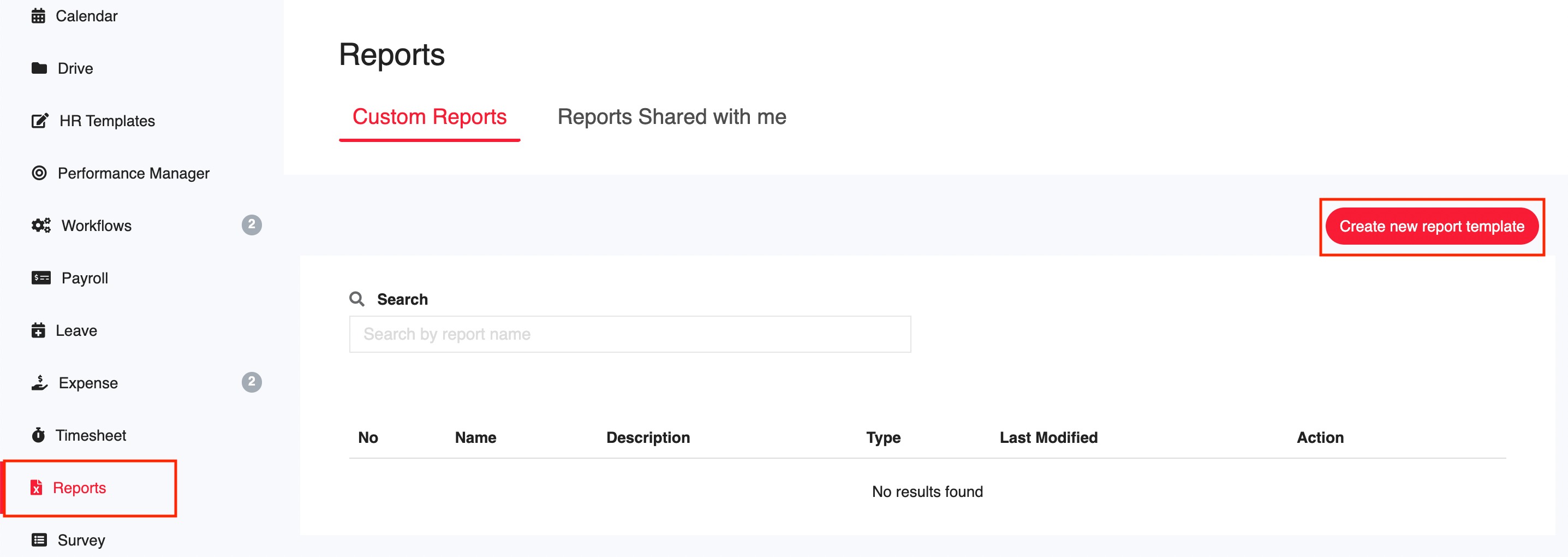1568x557 pixels.
Task: Click the Description column header
Action: coord(648,437)
